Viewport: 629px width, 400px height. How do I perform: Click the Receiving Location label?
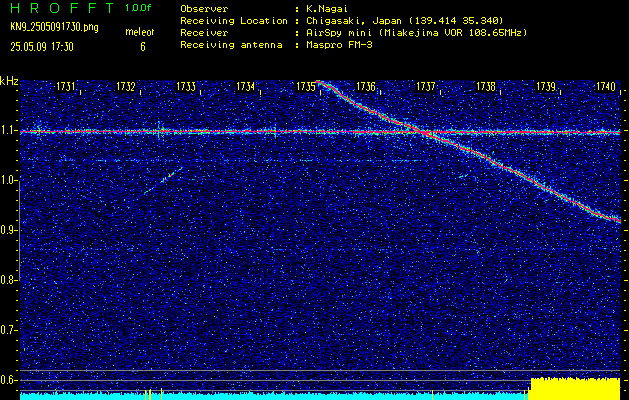pyautogui.click(x=234, y=21)
